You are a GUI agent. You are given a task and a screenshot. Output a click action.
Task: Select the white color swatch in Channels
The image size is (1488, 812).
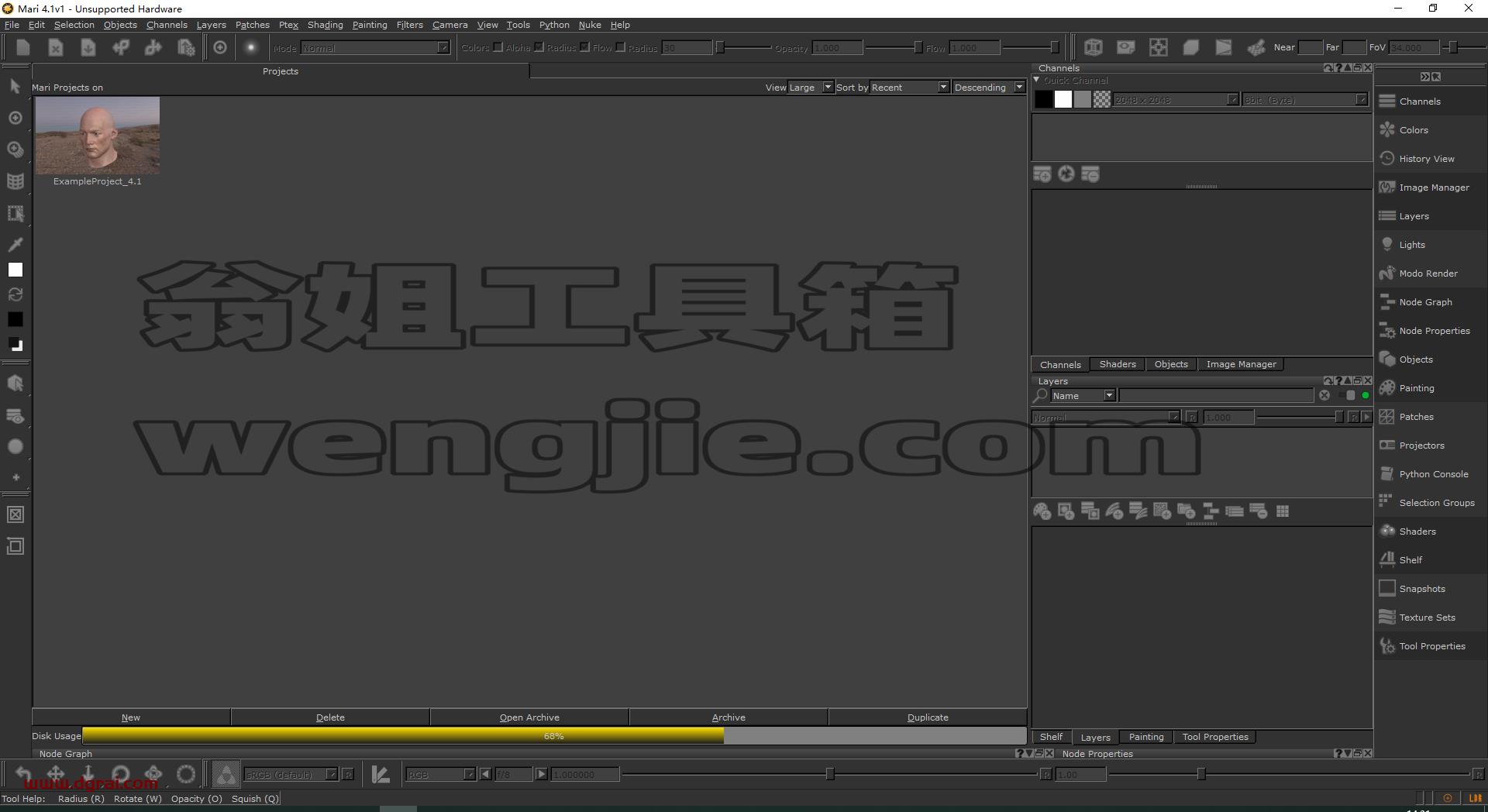tap(1063, 99)
